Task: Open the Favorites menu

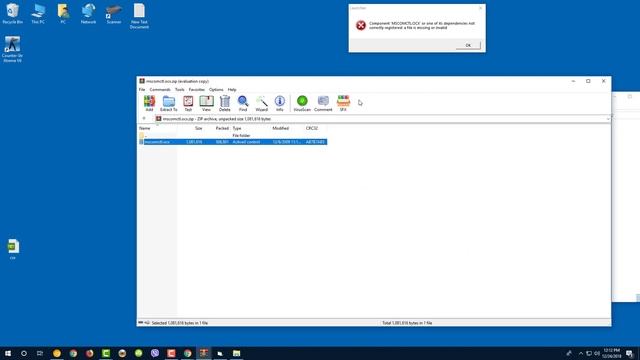Action: click(196, 89)
